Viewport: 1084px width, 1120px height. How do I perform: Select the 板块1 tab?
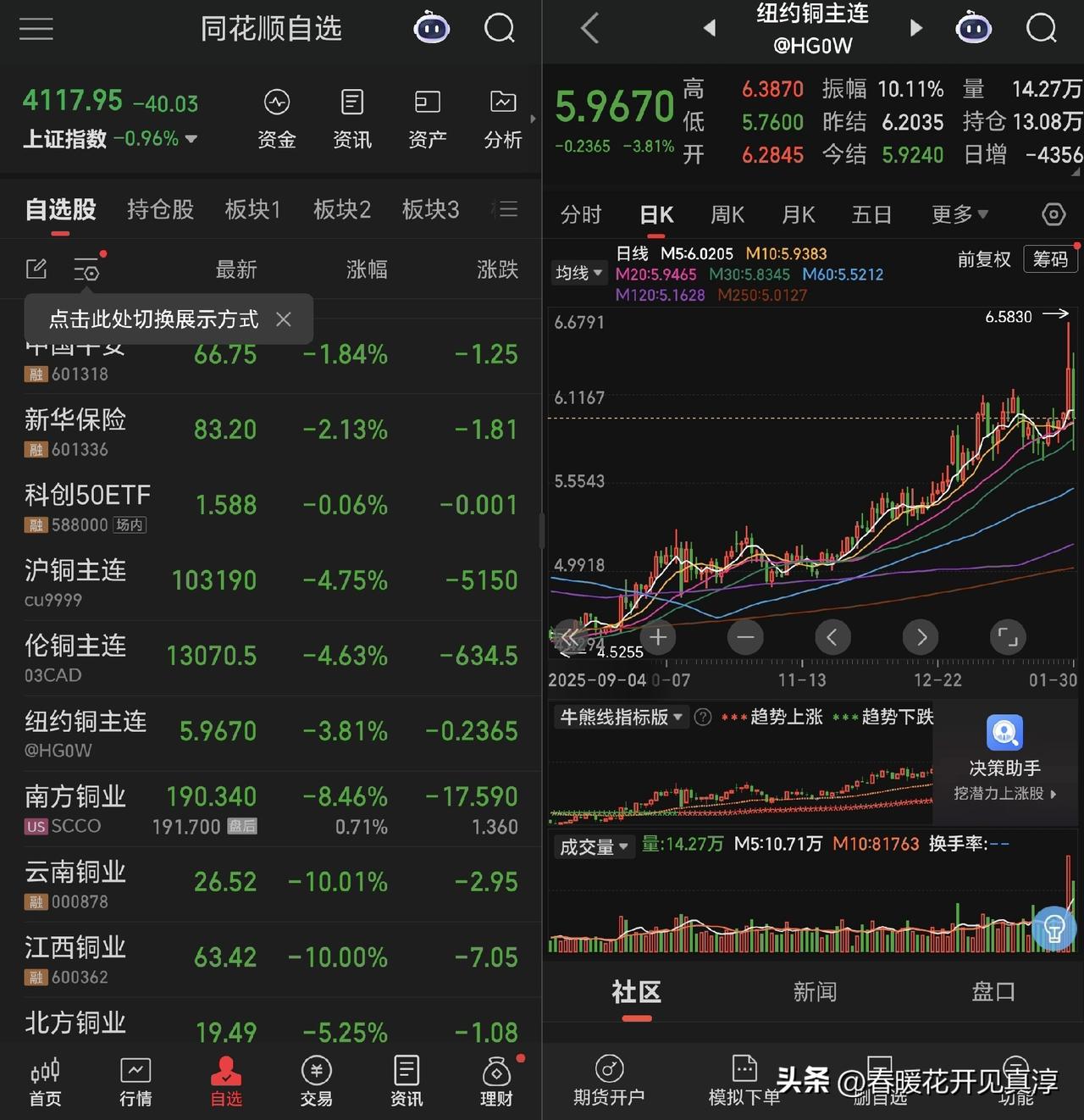pyautogui.click(x=252, y=209)
